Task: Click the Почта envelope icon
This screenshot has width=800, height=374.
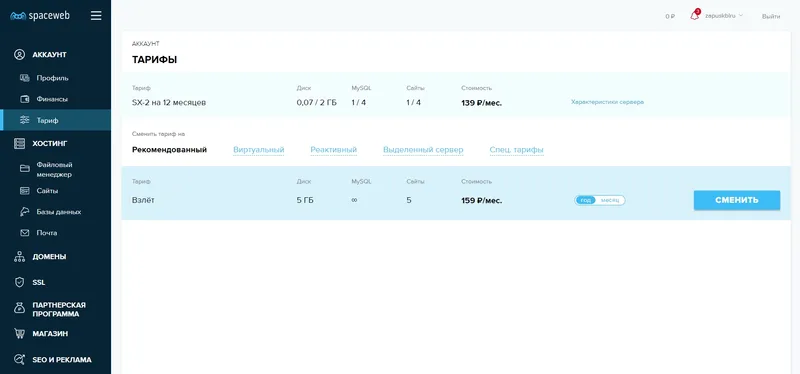Action: pyautogui.click(x=24, y=233)
